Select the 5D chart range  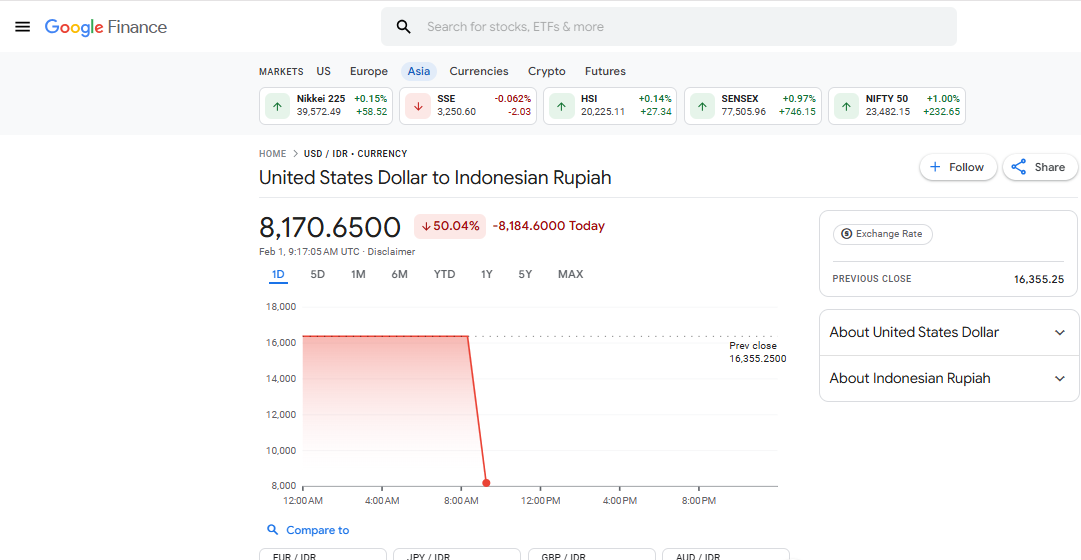click(x=317, y=274)
